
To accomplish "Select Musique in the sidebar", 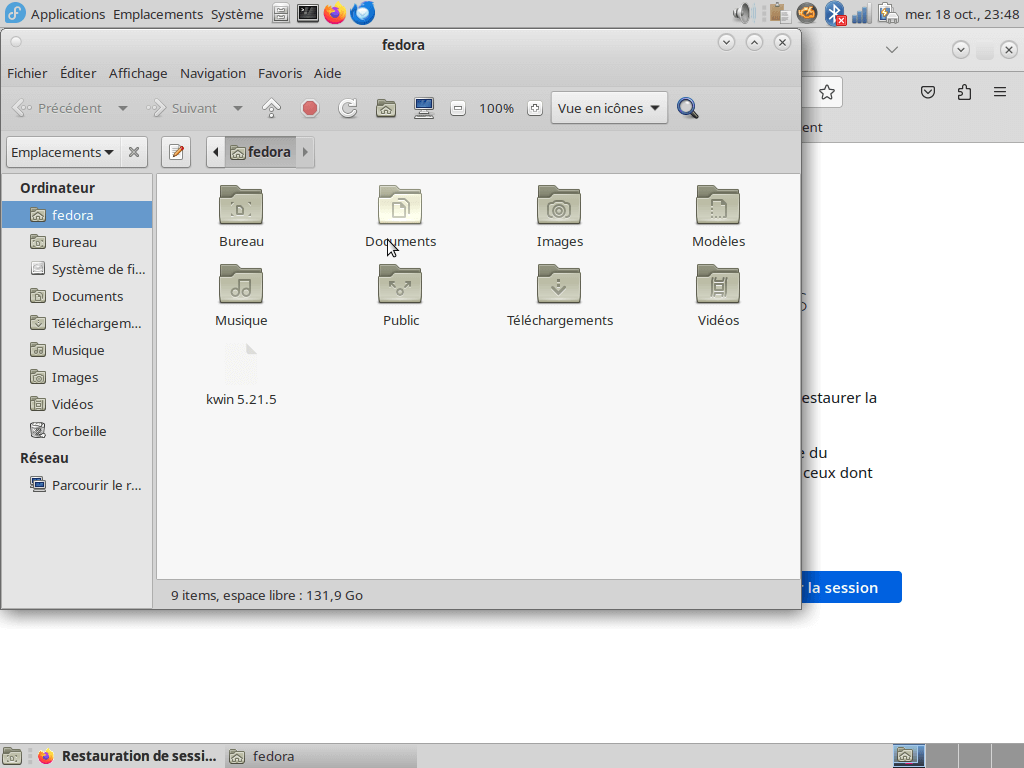I will pyautogui.click(x=77, y=350).
